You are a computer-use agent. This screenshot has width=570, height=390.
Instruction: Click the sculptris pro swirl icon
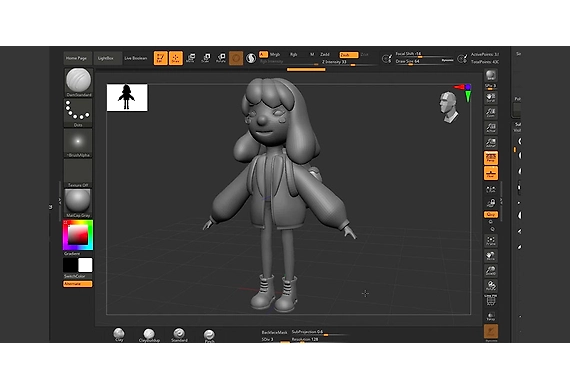[251, 58]
